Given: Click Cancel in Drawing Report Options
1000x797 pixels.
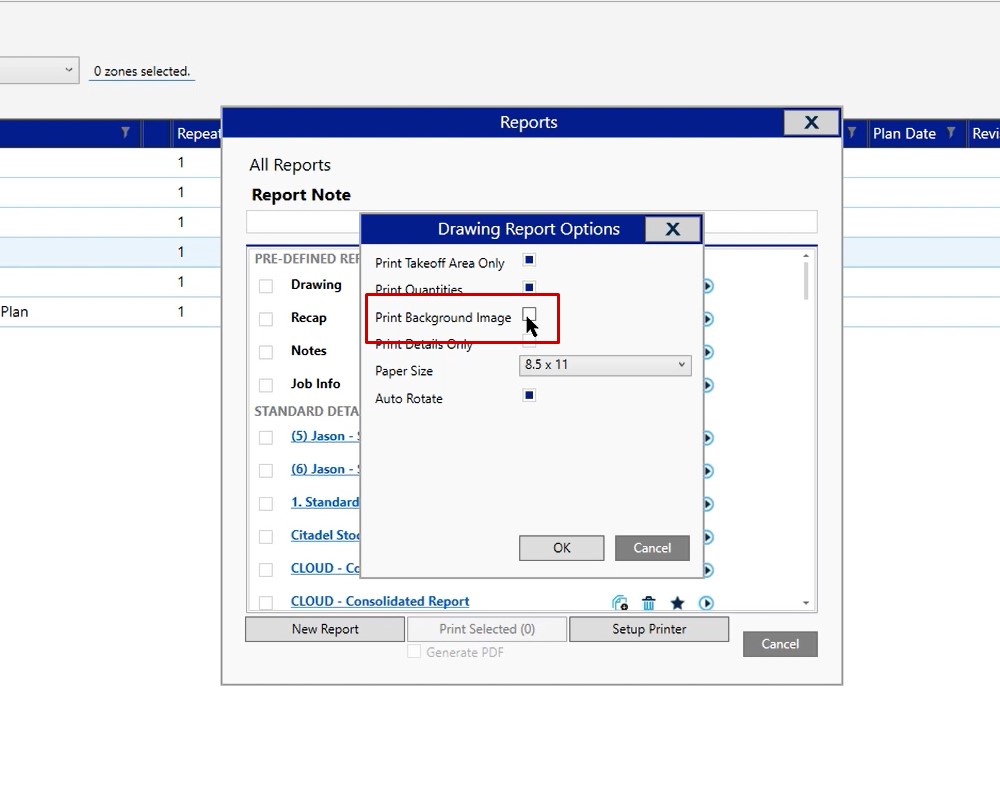Looking at the screenshot, I should [652, 548].
